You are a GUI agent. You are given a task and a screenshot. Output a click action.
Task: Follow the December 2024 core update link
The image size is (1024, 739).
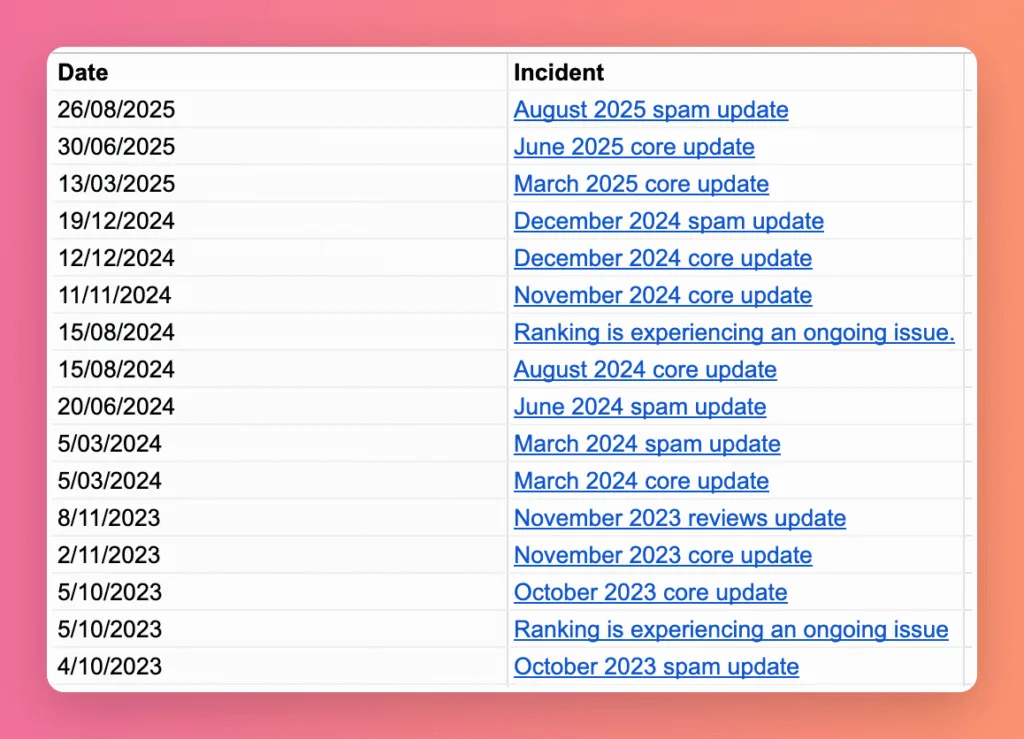pyautogui.click(x=663, y=258)
